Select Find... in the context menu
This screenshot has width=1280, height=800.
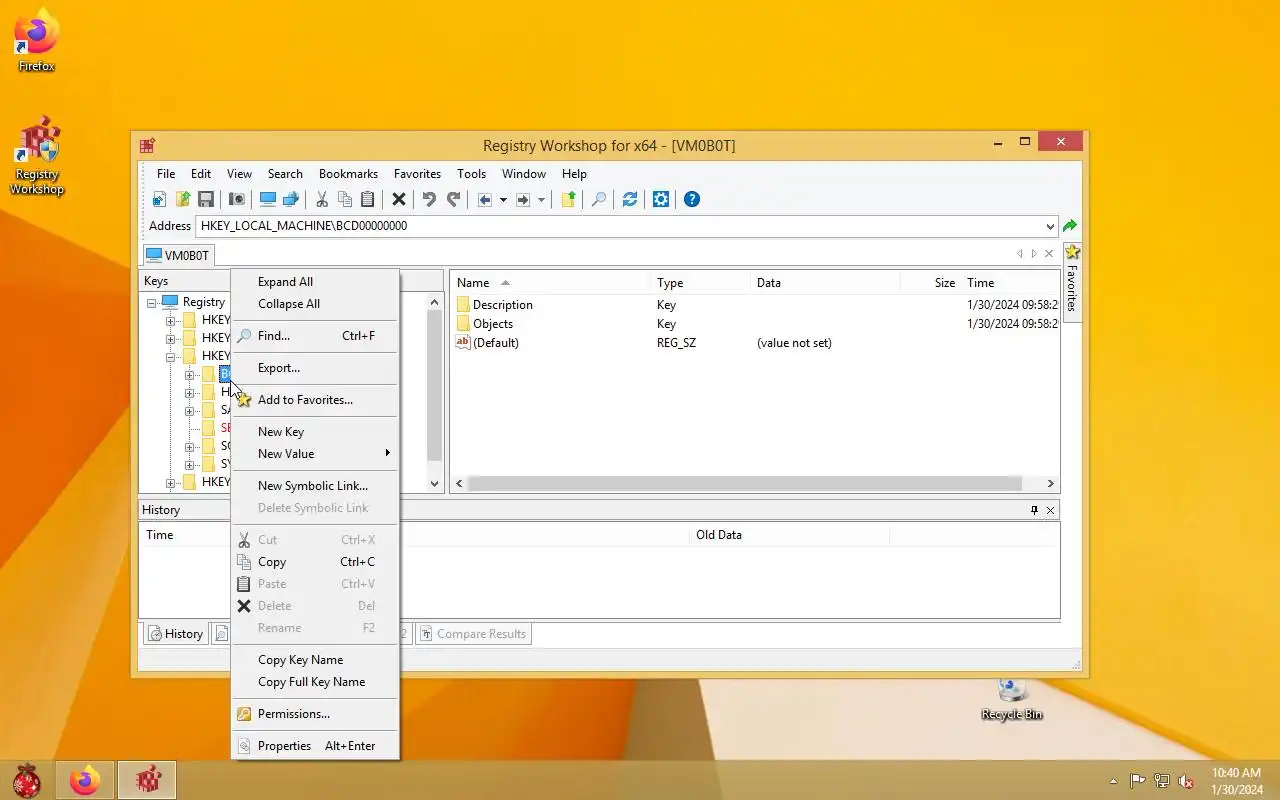tap(314, 336)
